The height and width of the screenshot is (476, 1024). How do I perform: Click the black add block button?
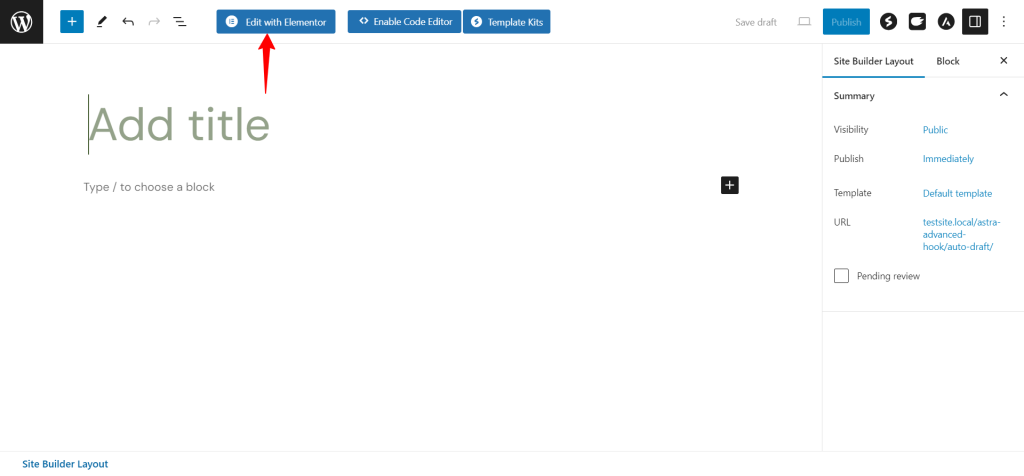point(729,185)
